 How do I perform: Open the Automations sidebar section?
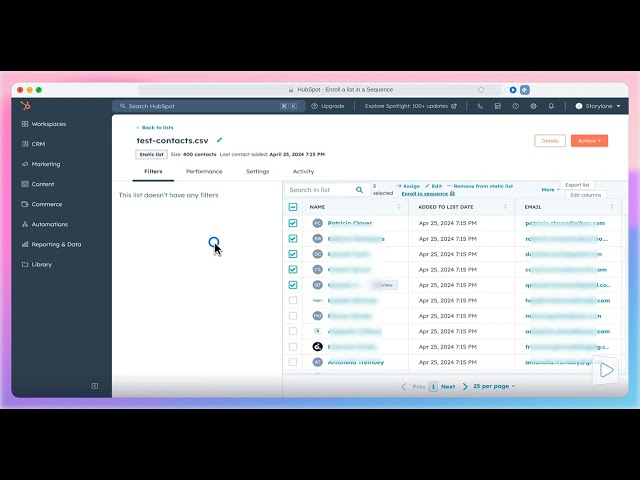pyautogui.click(x=45, y=224)
